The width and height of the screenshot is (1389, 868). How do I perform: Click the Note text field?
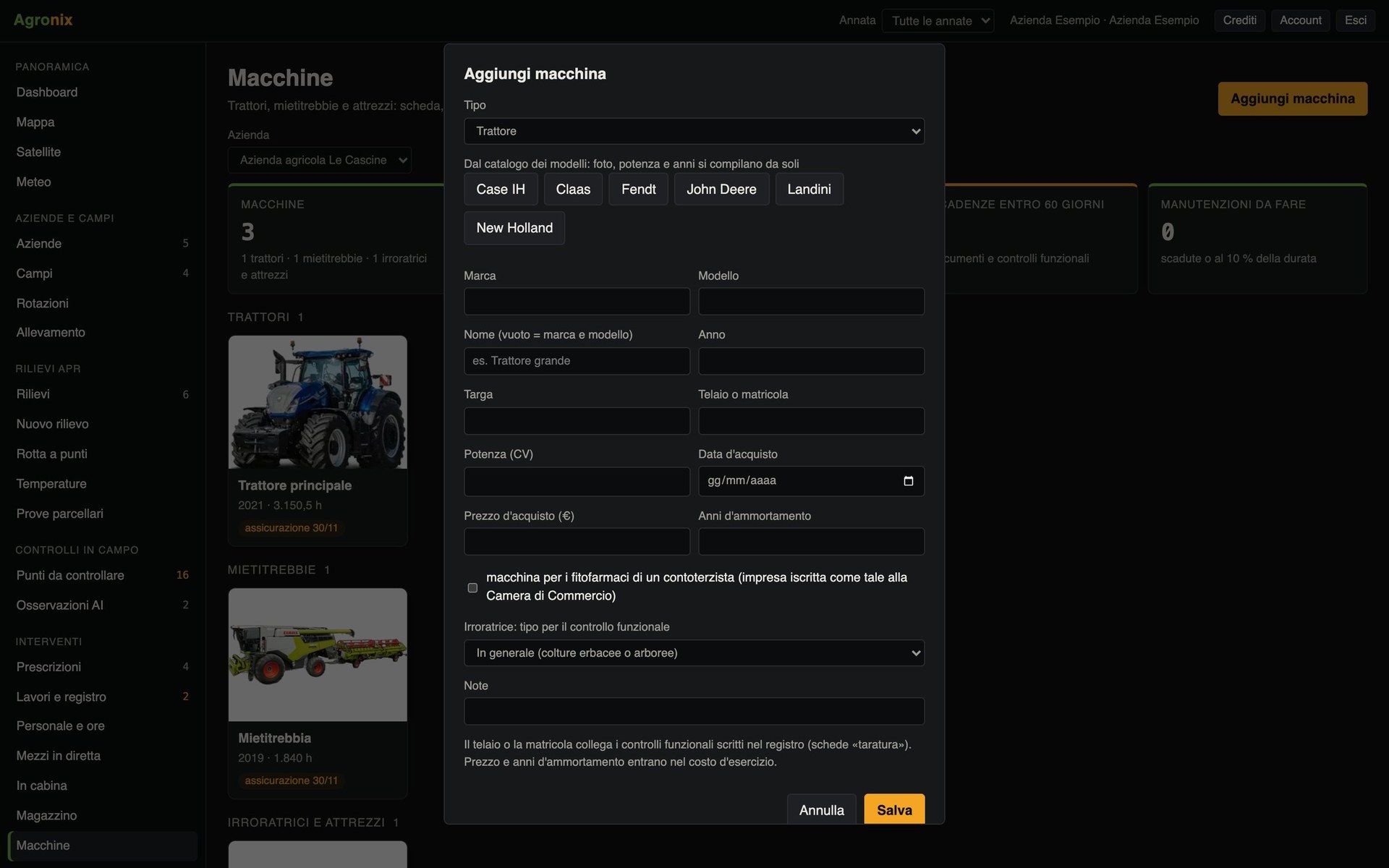[x=694, y=711]
